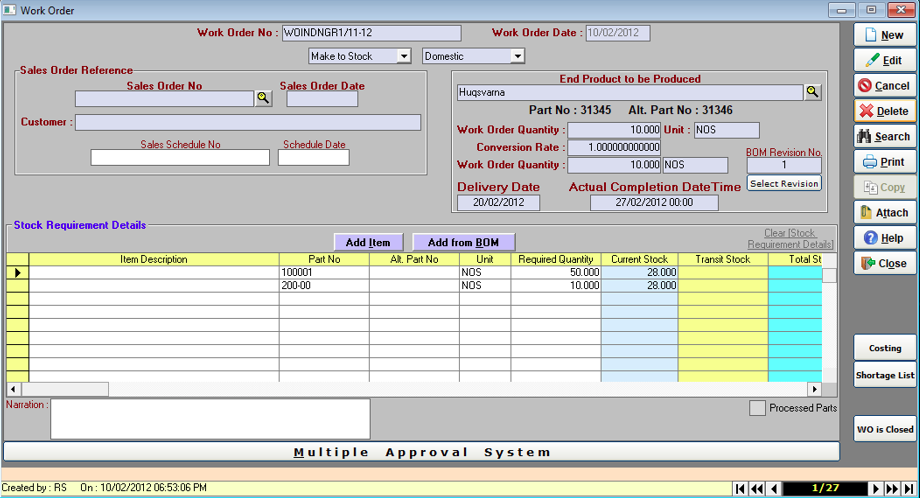This screenshot has height=498, width=920.
Task: Click Clear Stock Requirement Details link
Action: pos(790,238)
